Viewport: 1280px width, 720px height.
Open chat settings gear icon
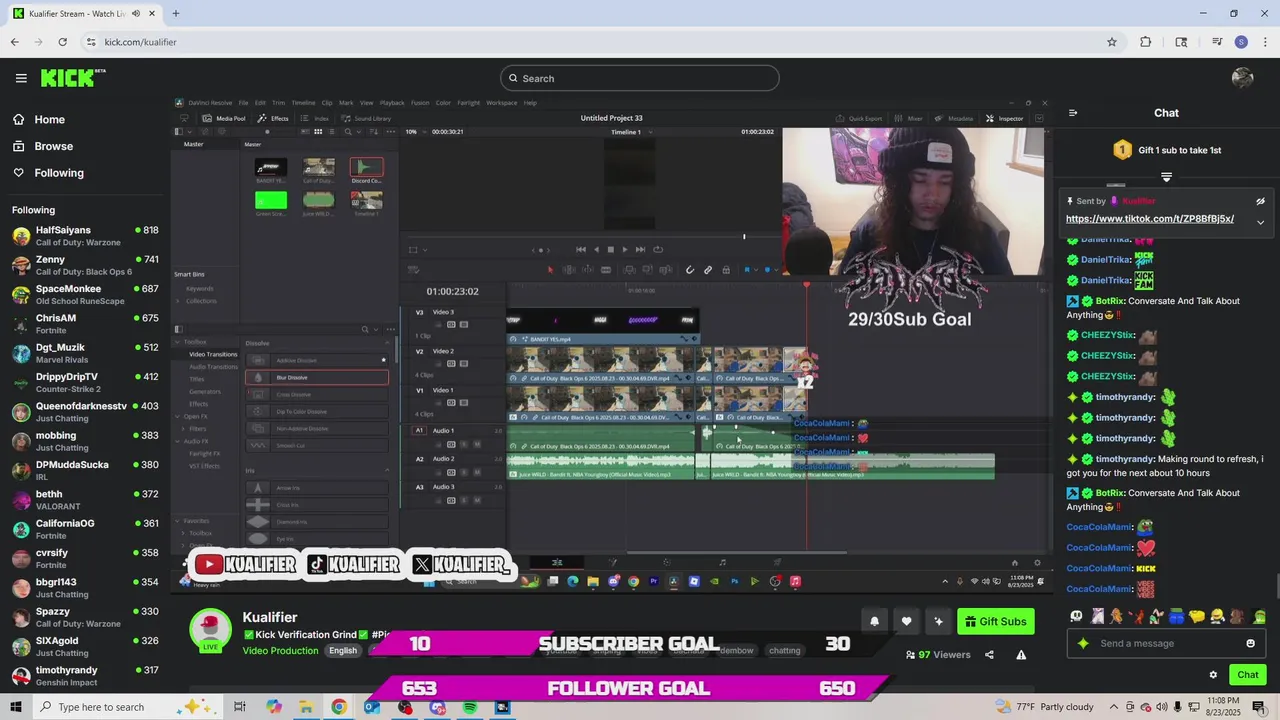click(x=1213, y=675)
